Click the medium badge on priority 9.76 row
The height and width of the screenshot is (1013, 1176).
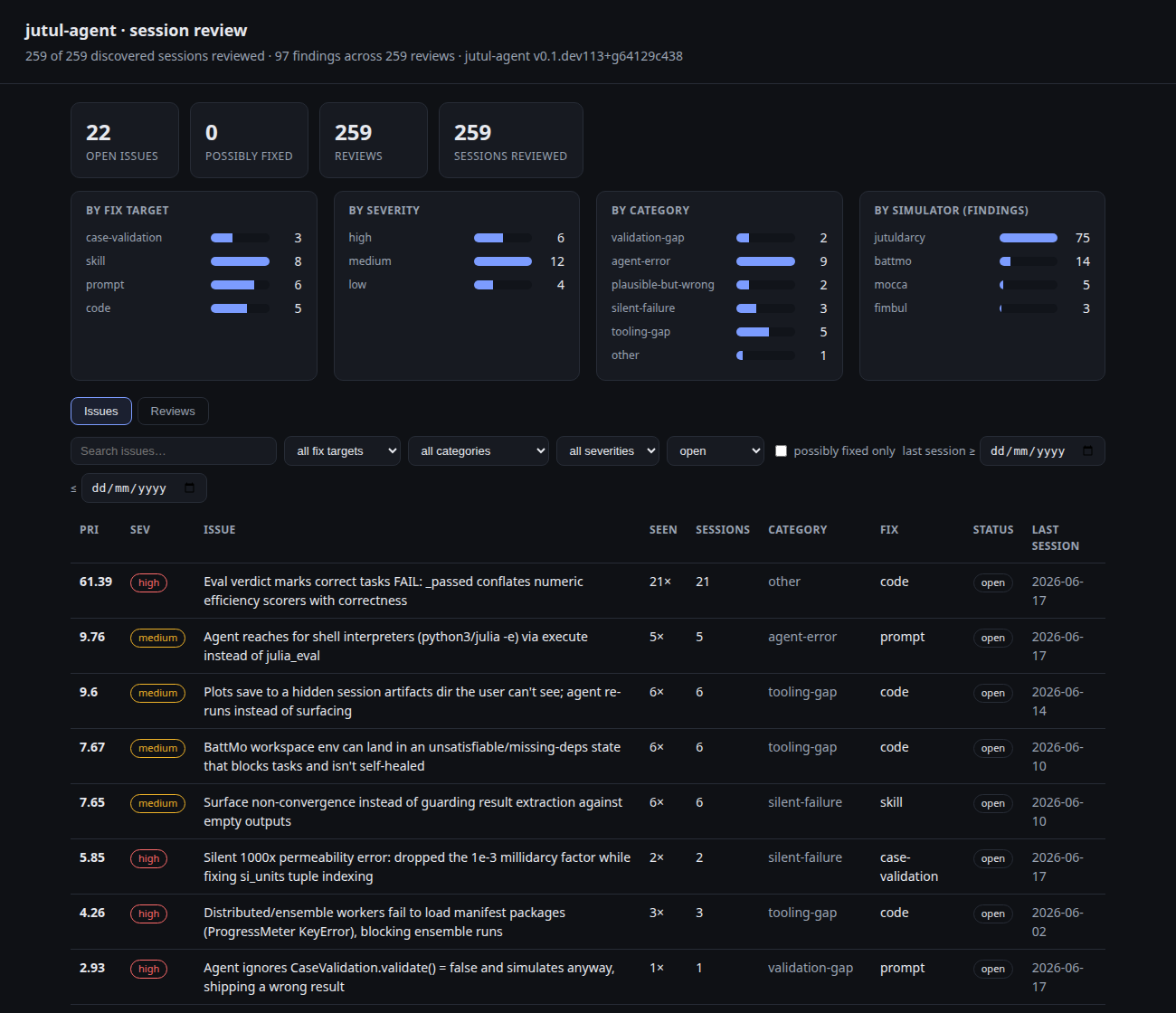[x=157, y=639]
